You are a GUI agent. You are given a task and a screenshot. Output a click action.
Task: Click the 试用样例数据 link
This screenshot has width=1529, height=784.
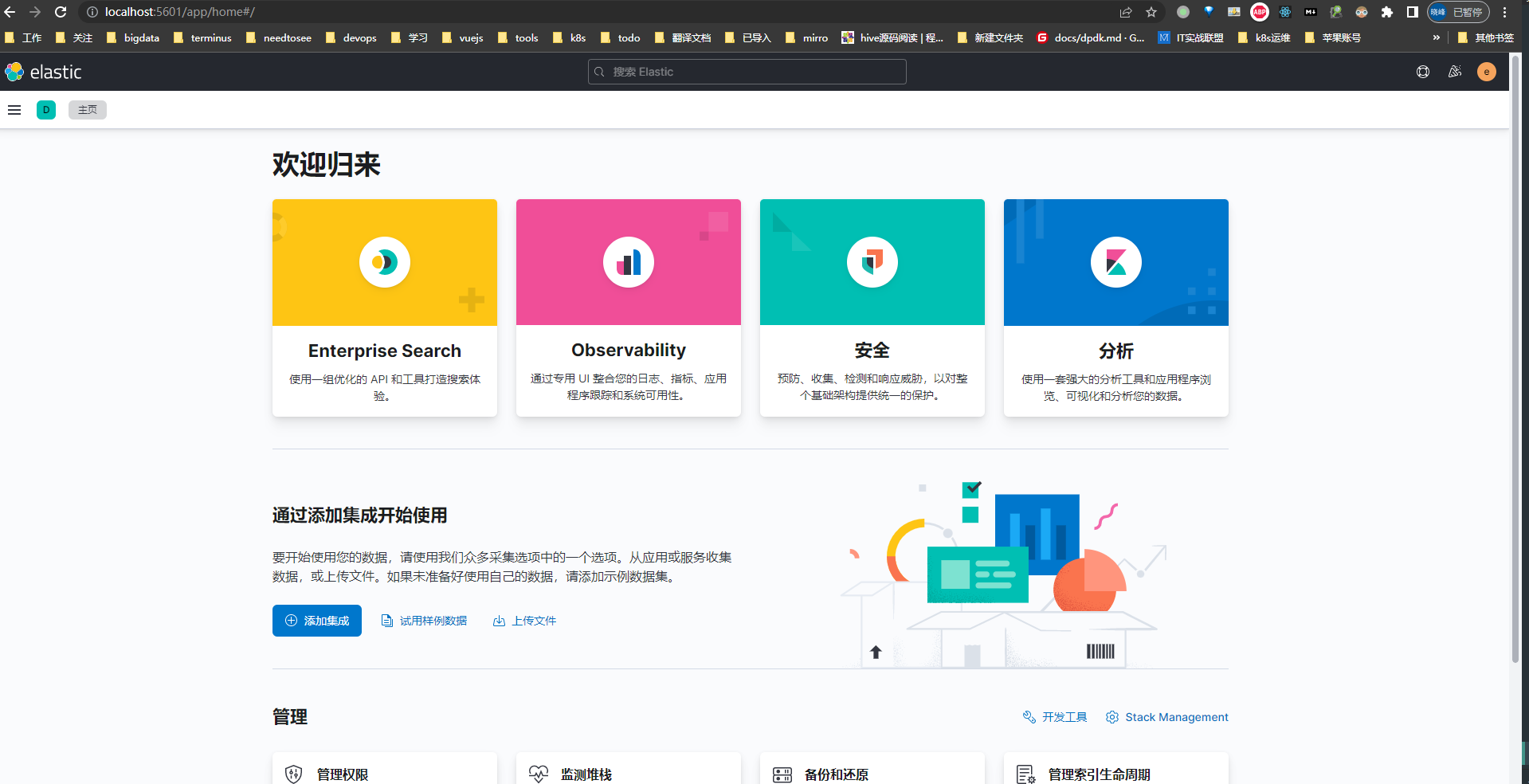[x=425, y=621]
